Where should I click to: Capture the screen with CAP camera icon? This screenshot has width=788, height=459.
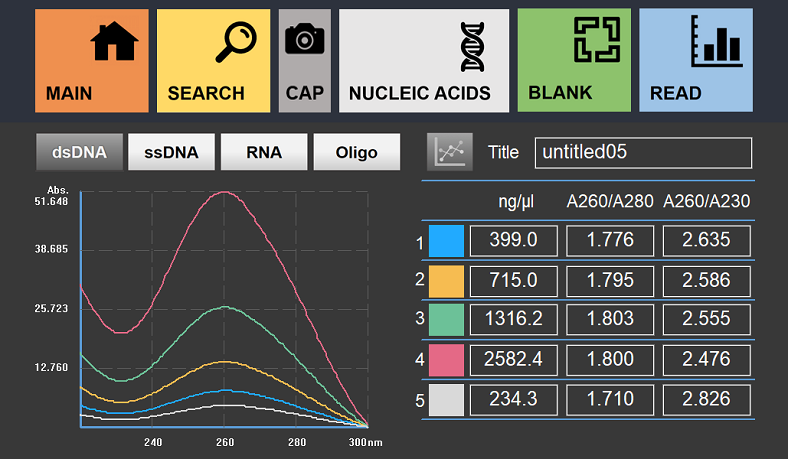pos(305,60)
